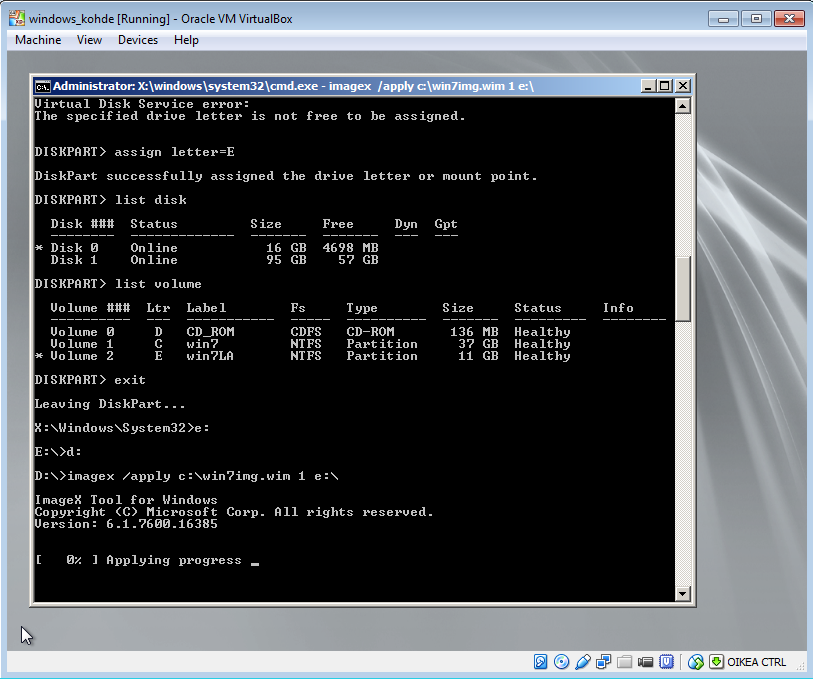Image resolution: width=813 pixels, height=679 pixels.
Task: Open the View menu
Action: tap(89, 40)
